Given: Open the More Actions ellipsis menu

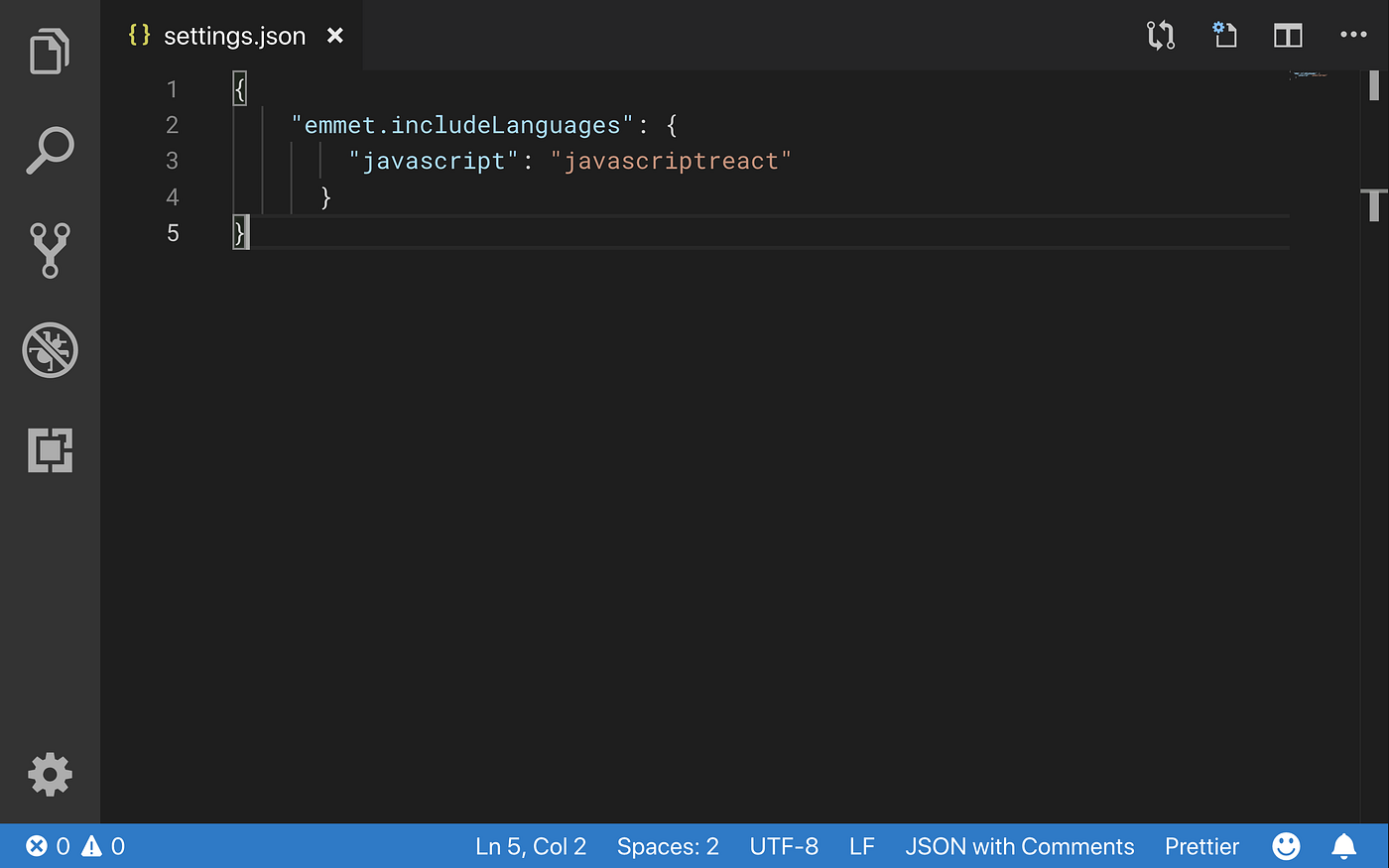Looking at the screenshot, I should (1353, 35).
